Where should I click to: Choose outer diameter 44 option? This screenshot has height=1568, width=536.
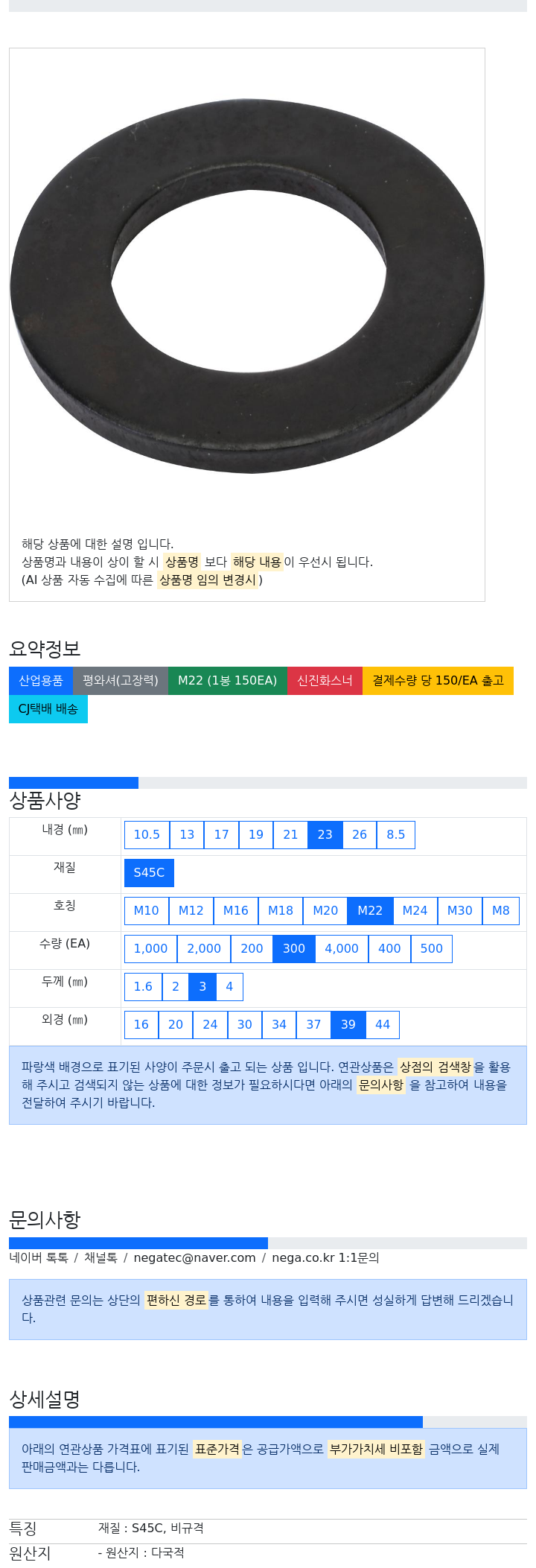click(383, 1025)
